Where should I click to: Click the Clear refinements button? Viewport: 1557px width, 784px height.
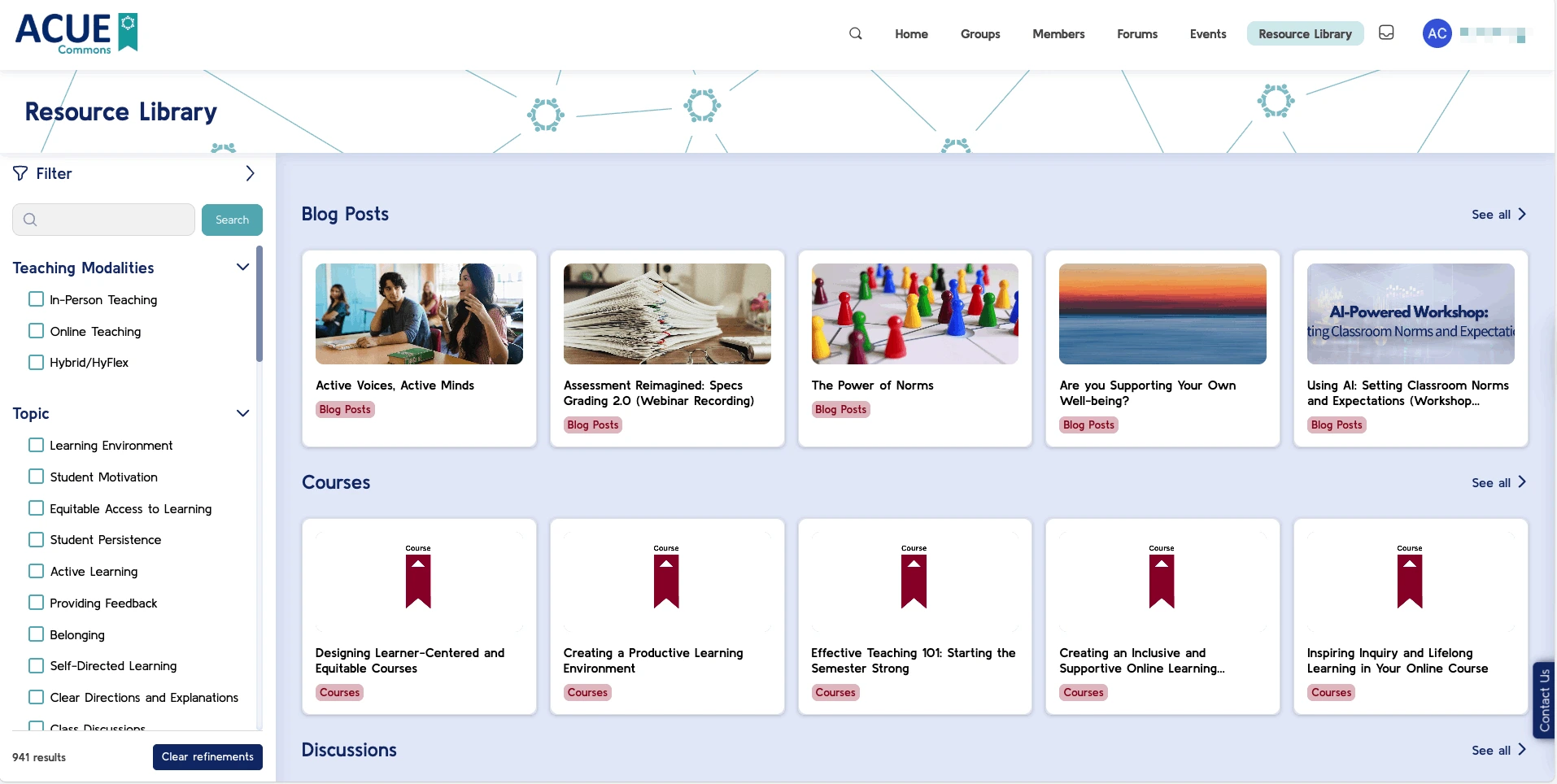pyautogui.click(x=207, y=756)
